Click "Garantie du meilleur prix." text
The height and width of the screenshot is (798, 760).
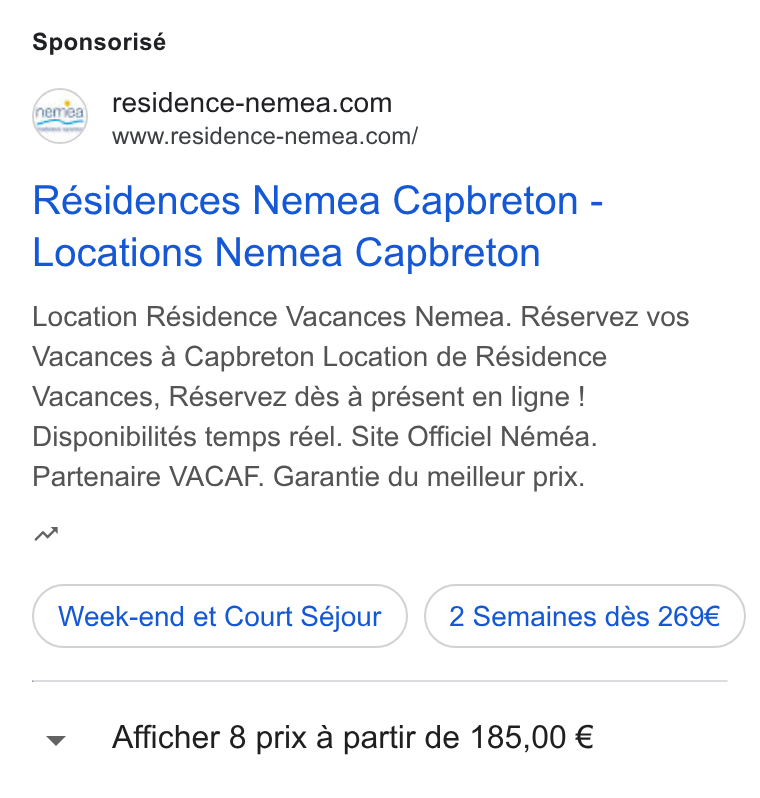pos(429,477)
